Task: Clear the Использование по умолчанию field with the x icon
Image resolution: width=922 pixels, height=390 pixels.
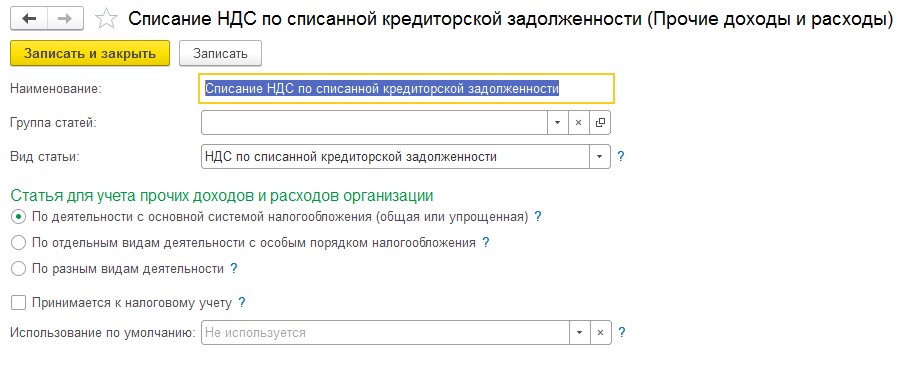Action: pos(600,332)
